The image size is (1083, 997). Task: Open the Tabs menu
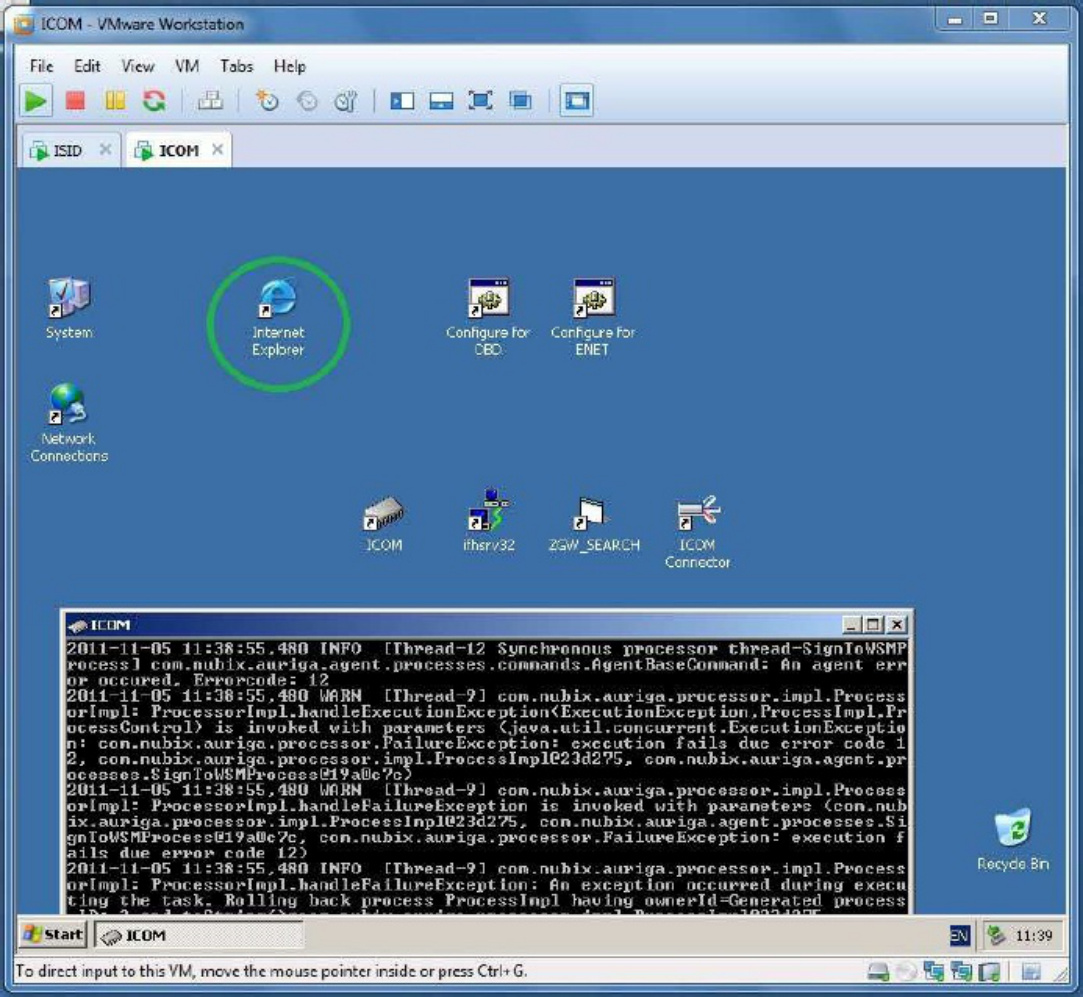236,66
